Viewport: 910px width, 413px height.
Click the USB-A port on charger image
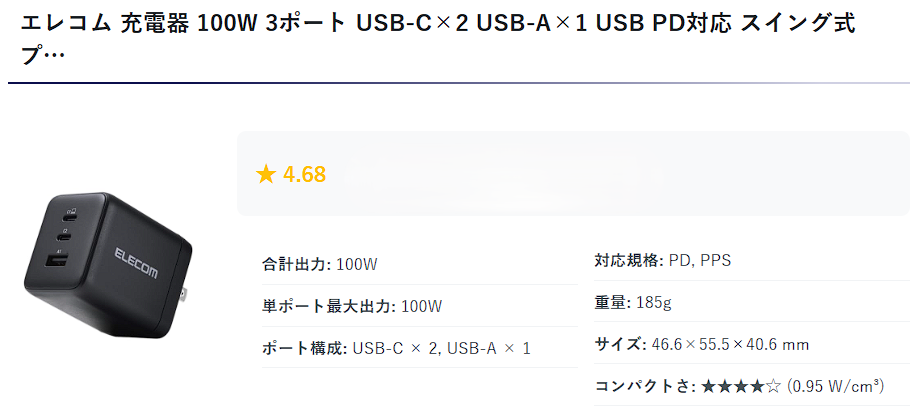coord(56,265)
